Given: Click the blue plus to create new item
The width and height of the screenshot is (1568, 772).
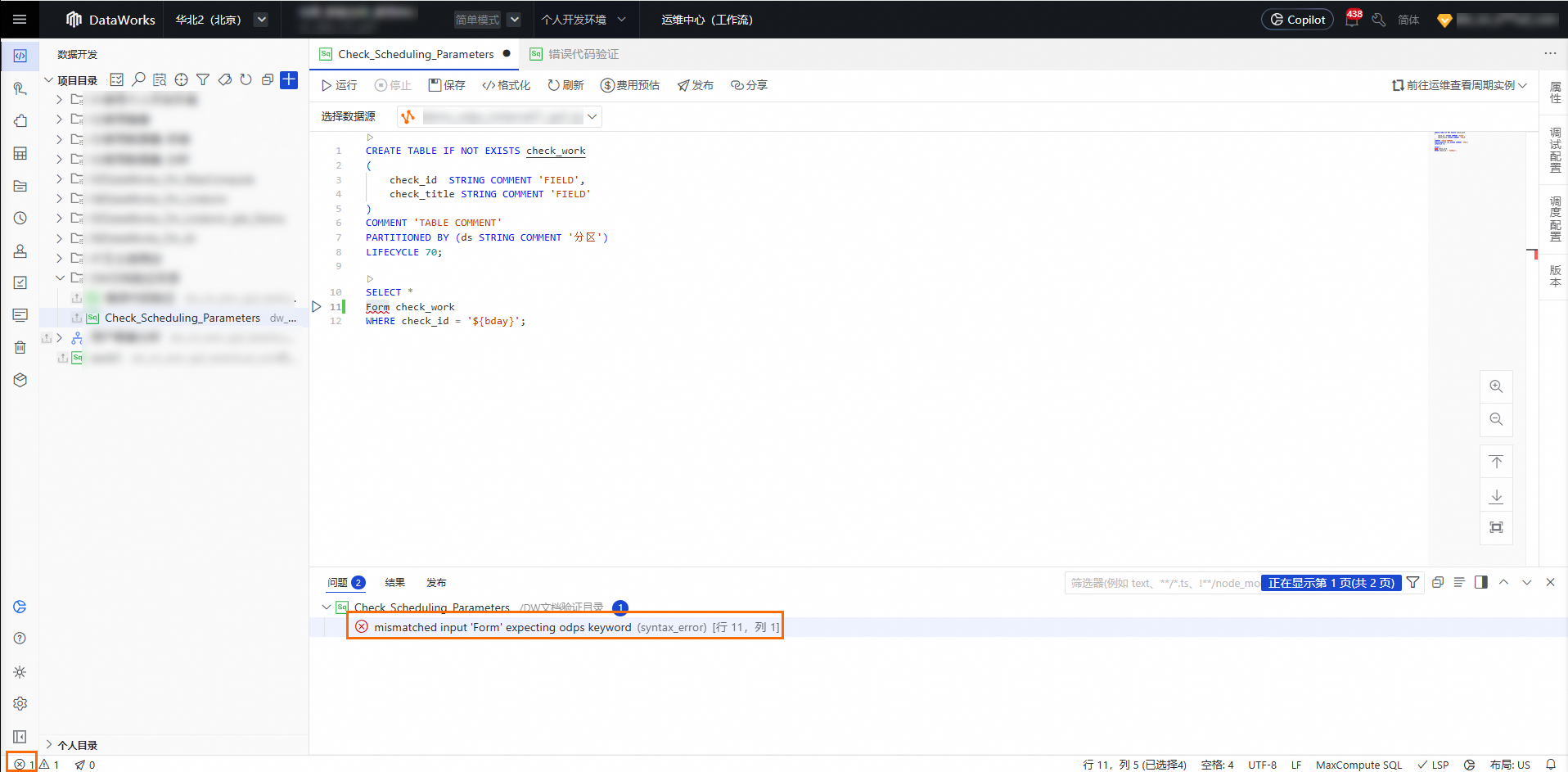Looking at the screenshot, I should click(x=289, y=79).
